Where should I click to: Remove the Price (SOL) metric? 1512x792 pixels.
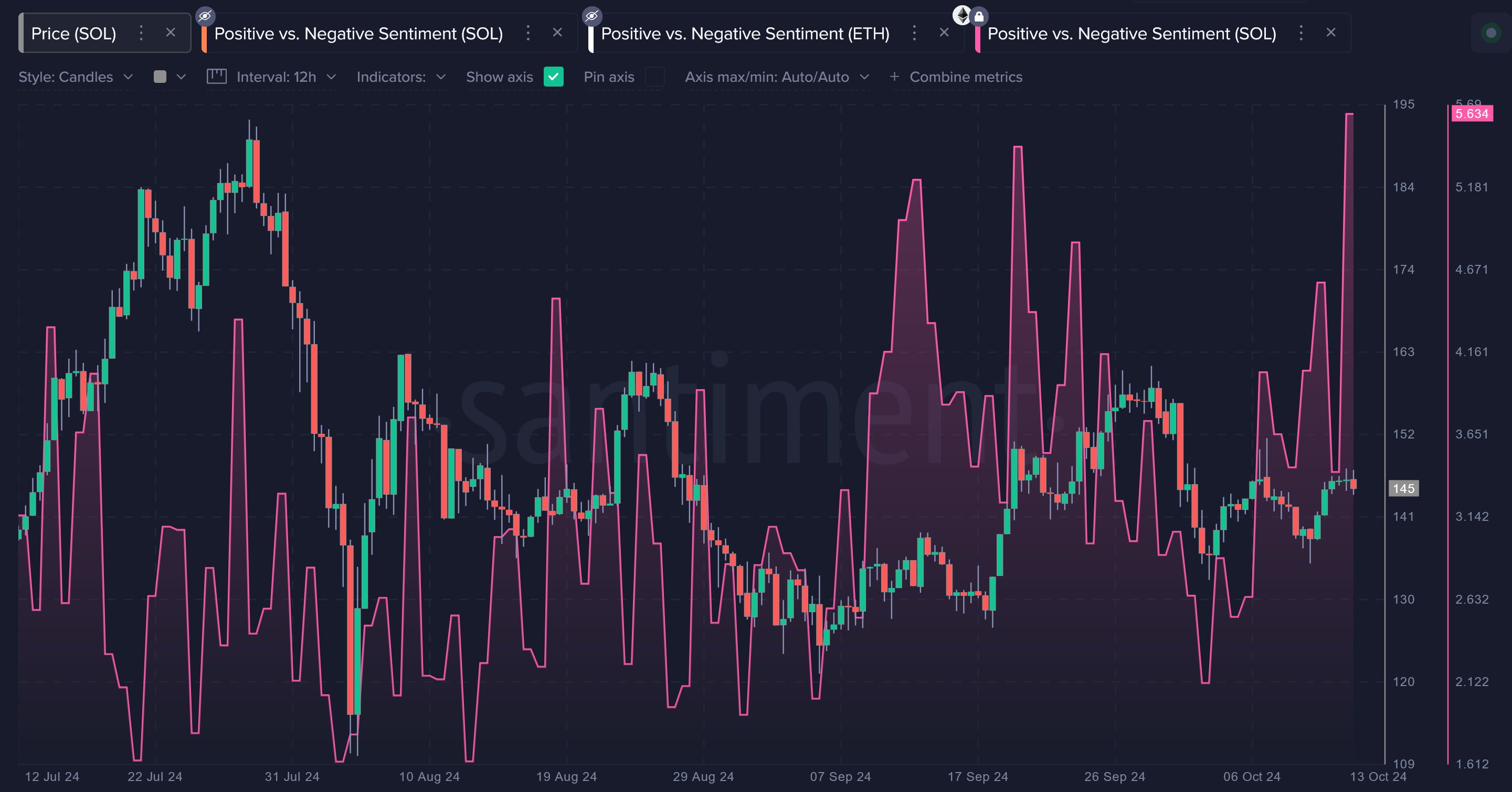(170, 33)
